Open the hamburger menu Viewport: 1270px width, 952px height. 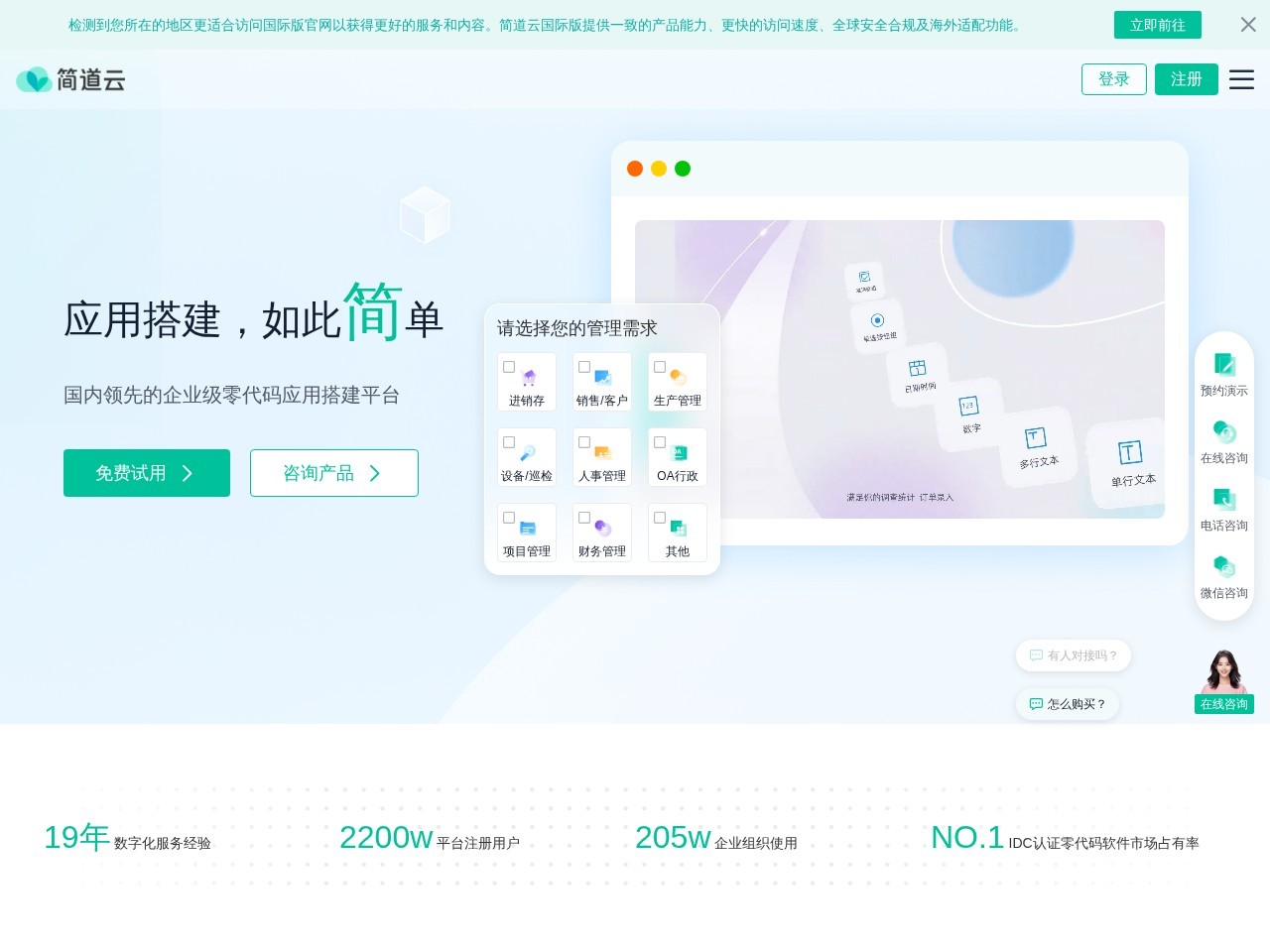[x=1241, y=79]
